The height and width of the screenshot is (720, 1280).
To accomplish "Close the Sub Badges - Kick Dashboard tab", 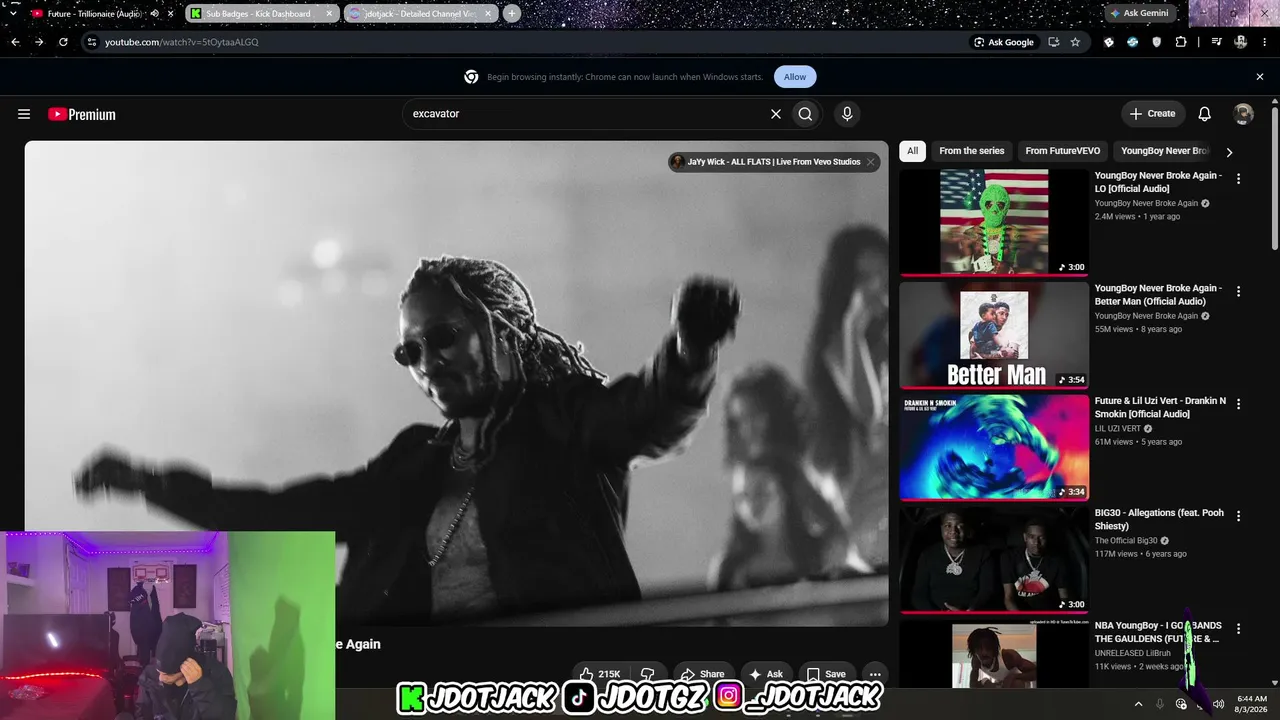I will 329,14.
